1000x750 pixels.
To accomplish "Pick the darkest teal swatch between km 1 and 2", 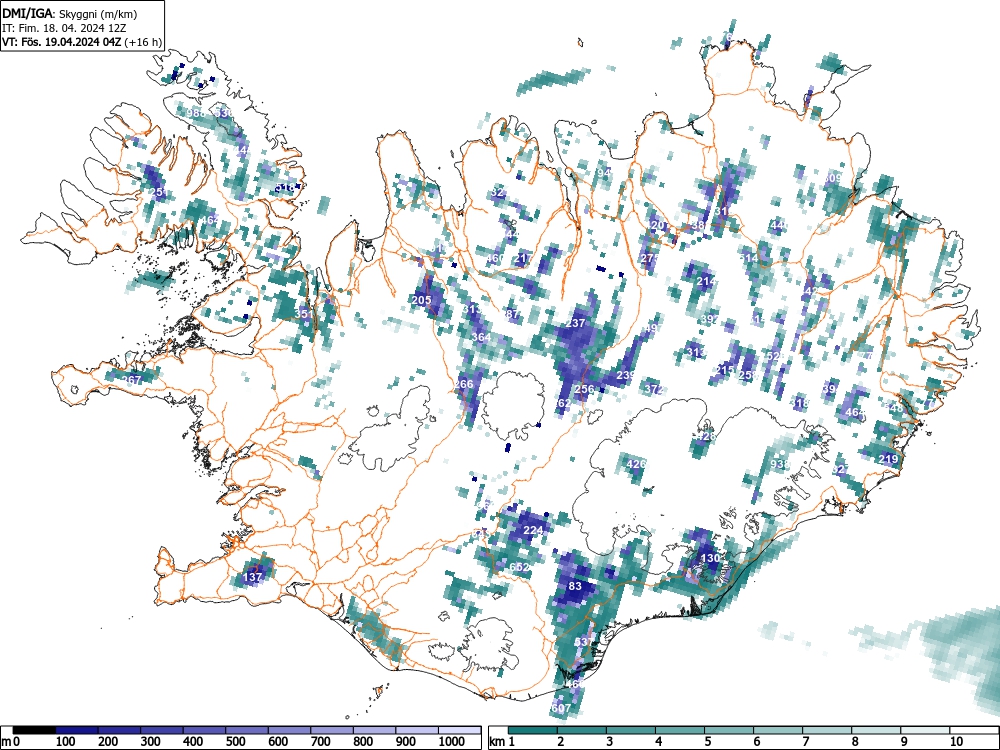I will click(x=533, y=730).
